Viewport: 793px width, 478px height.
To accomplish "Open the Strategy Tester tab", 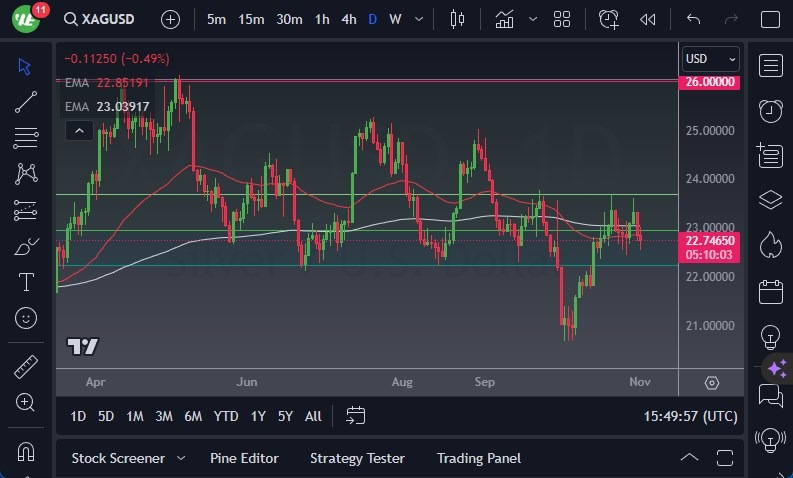I will 357,458.
